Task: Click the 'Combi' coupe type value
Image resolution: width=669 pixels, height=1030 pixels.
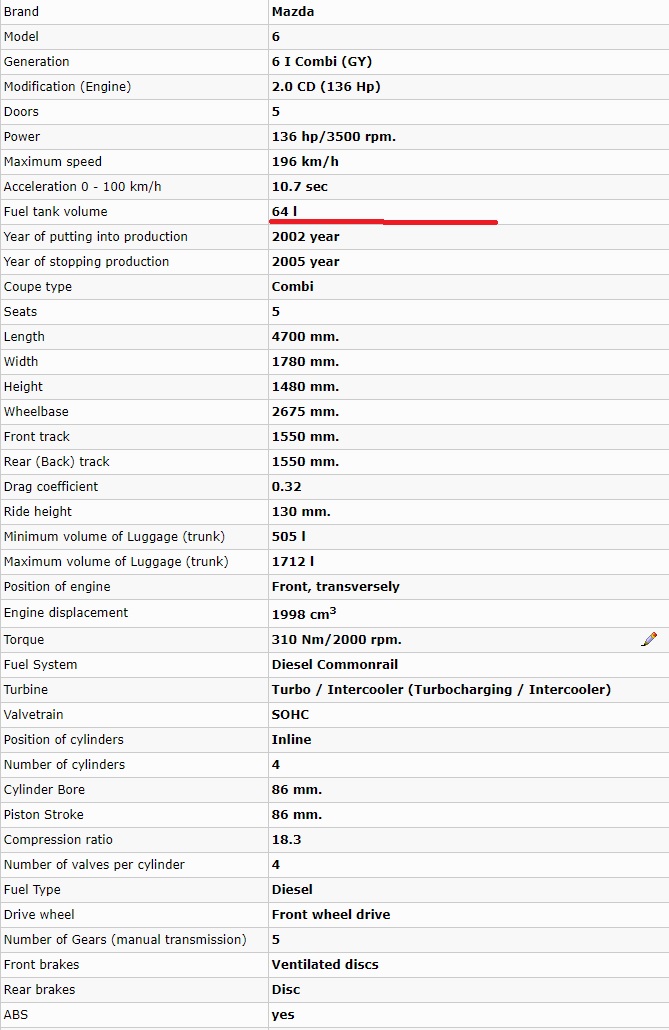Action: (x=292, y=286)
